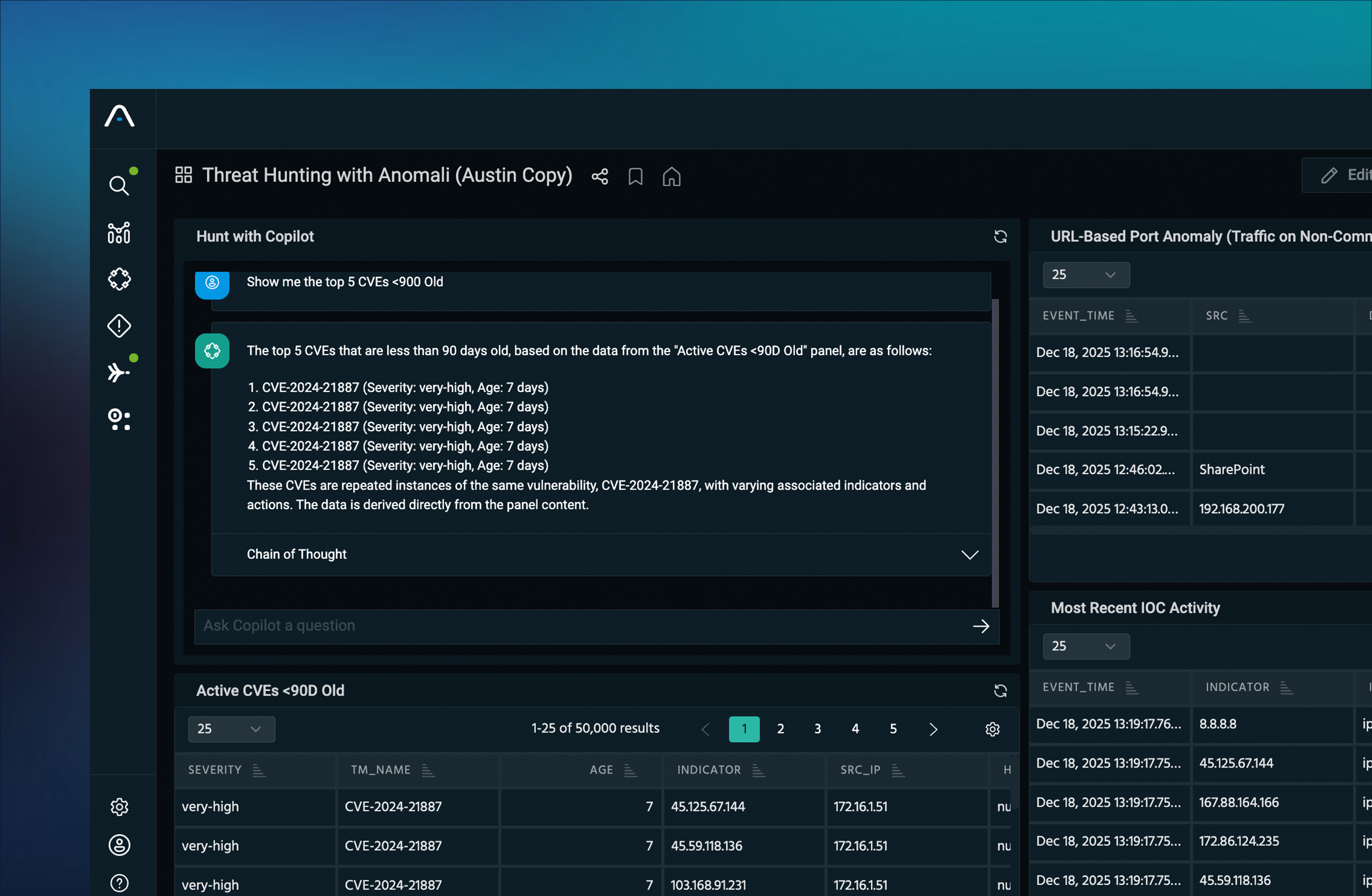Open the Copilot icon in the left sidebar
Screen dimensions: 1372x896
click(119, 279)
